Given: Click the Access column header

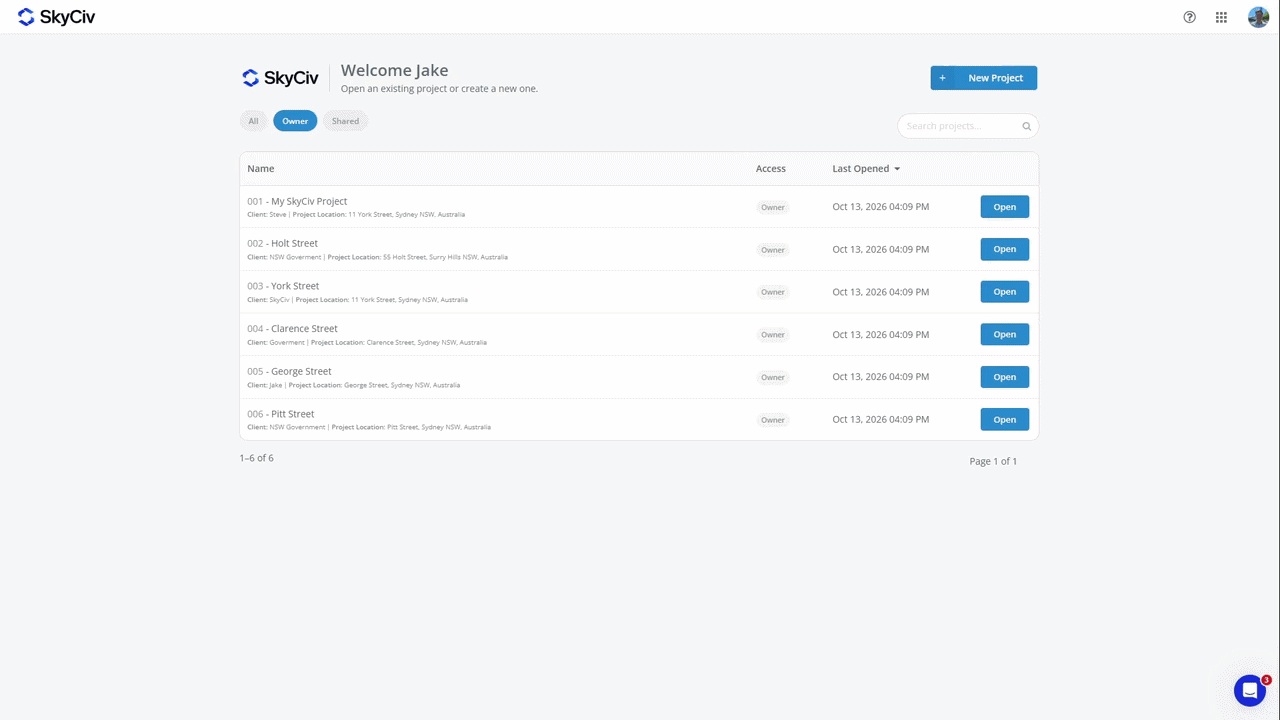Looking at the screenshot, I should coord(771,169).
